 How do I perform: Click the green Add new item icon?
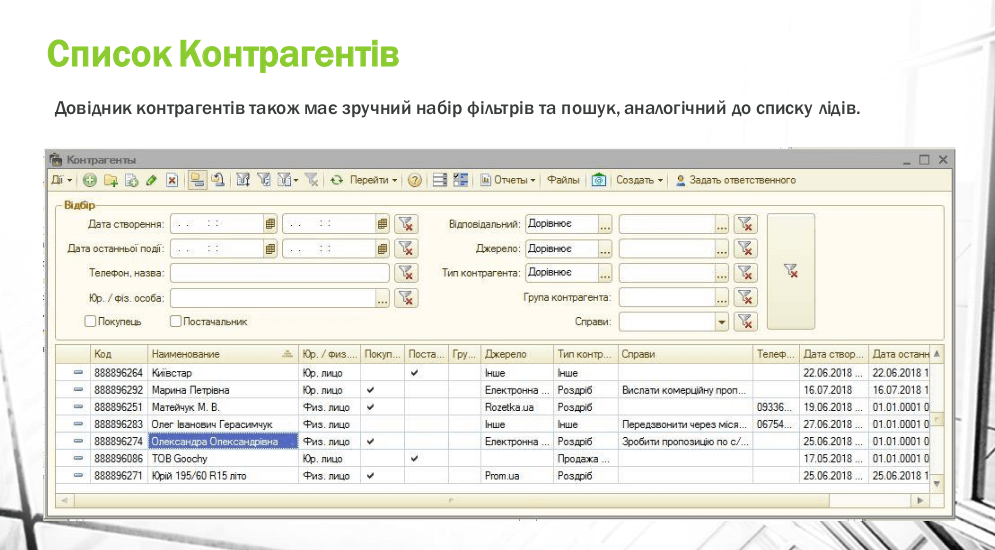90,181
